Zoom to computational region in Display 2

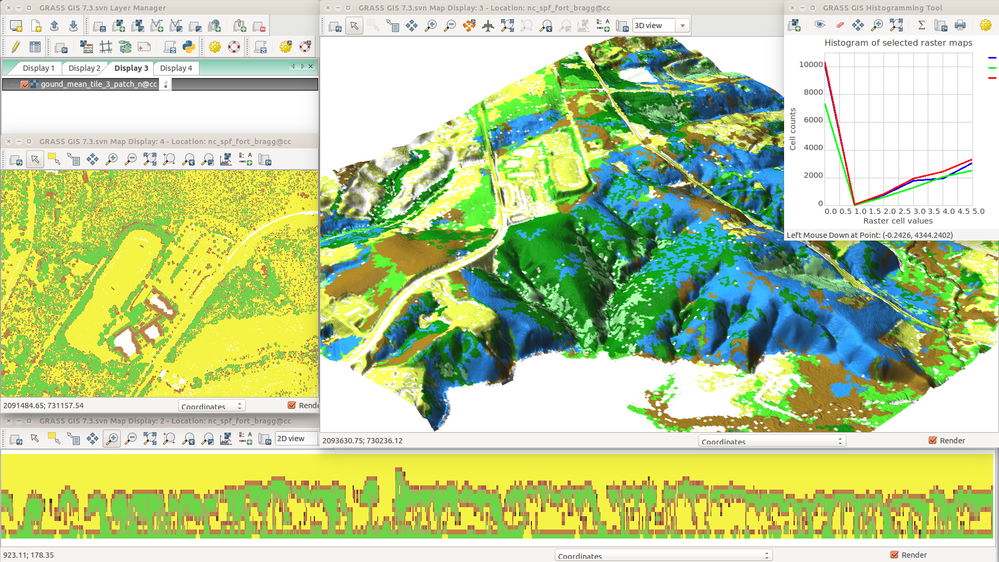tap(169, 438)
